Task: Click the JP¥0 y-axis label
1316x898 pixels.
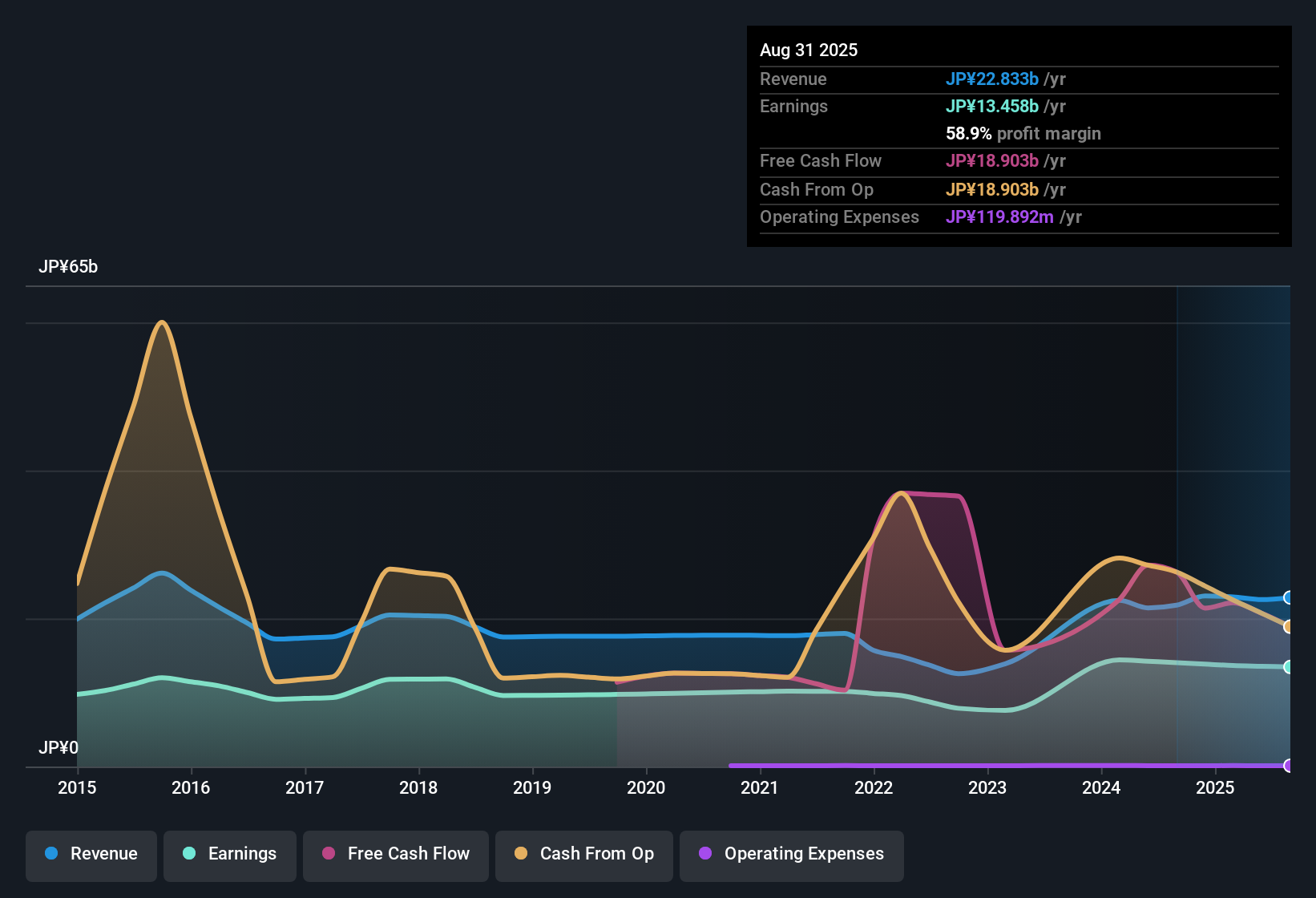Action: coord(59,748)
